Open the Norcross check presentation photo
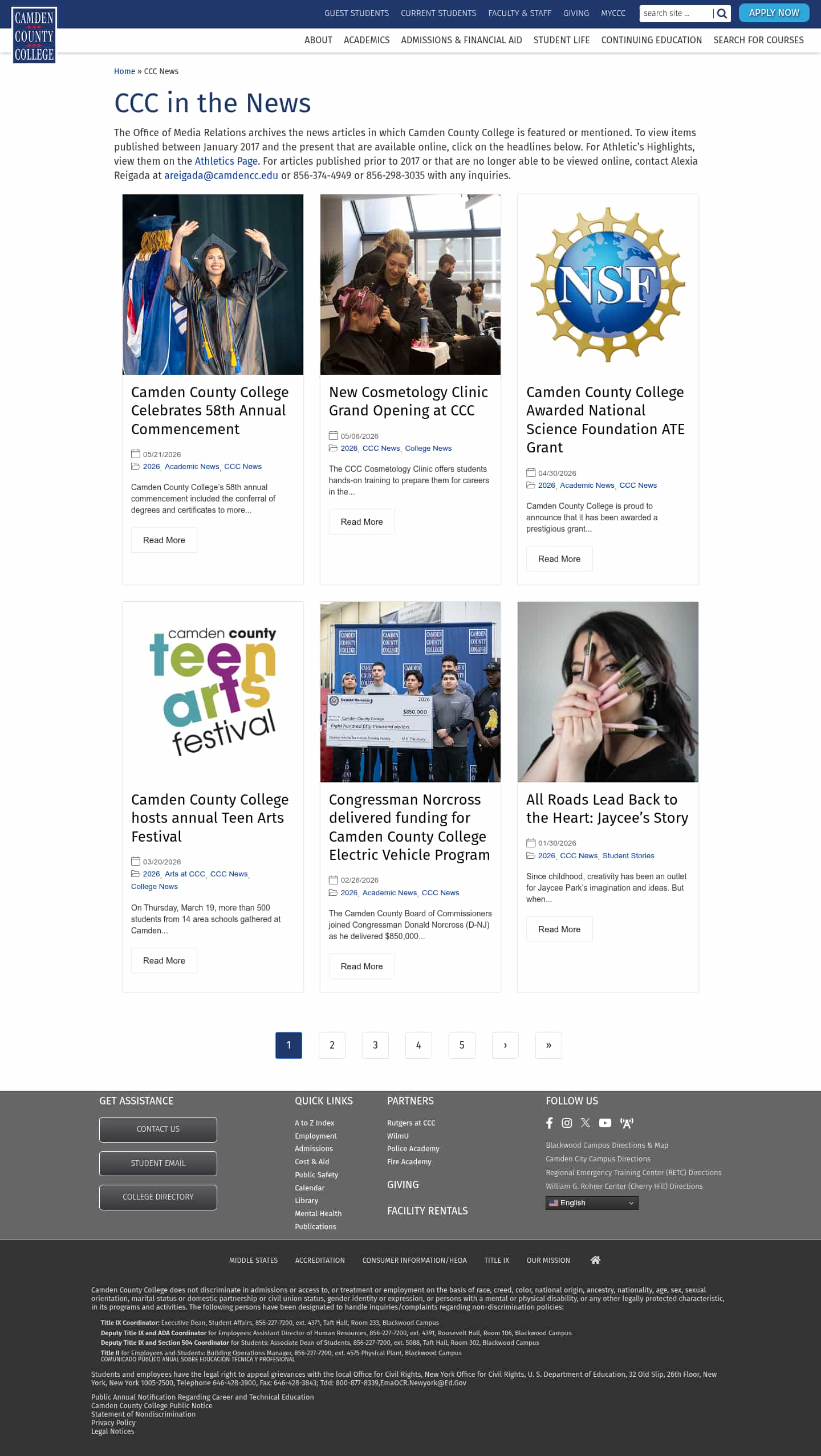This screenshot has width=821, height=1456. point(410,692)
